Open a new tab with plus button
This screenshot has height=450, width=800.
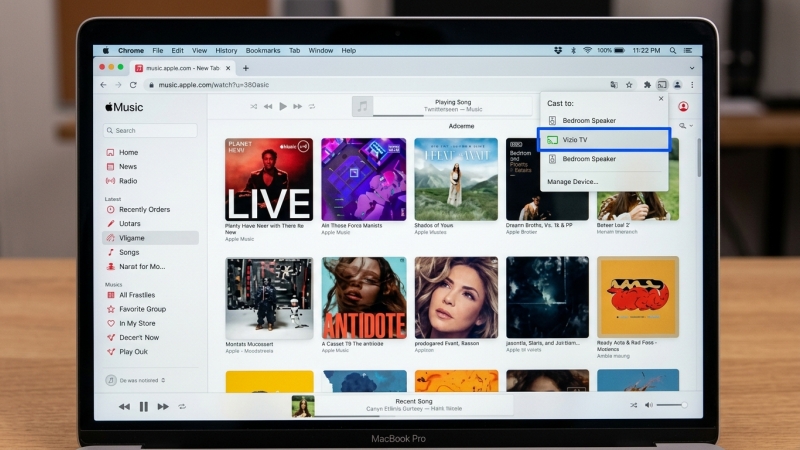245,68
